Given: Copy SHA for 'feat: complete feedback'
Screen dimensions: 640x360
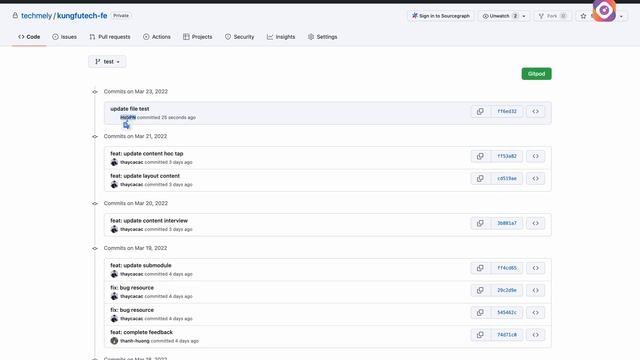Looking at the screenshot, I should [x=480, y=335].
